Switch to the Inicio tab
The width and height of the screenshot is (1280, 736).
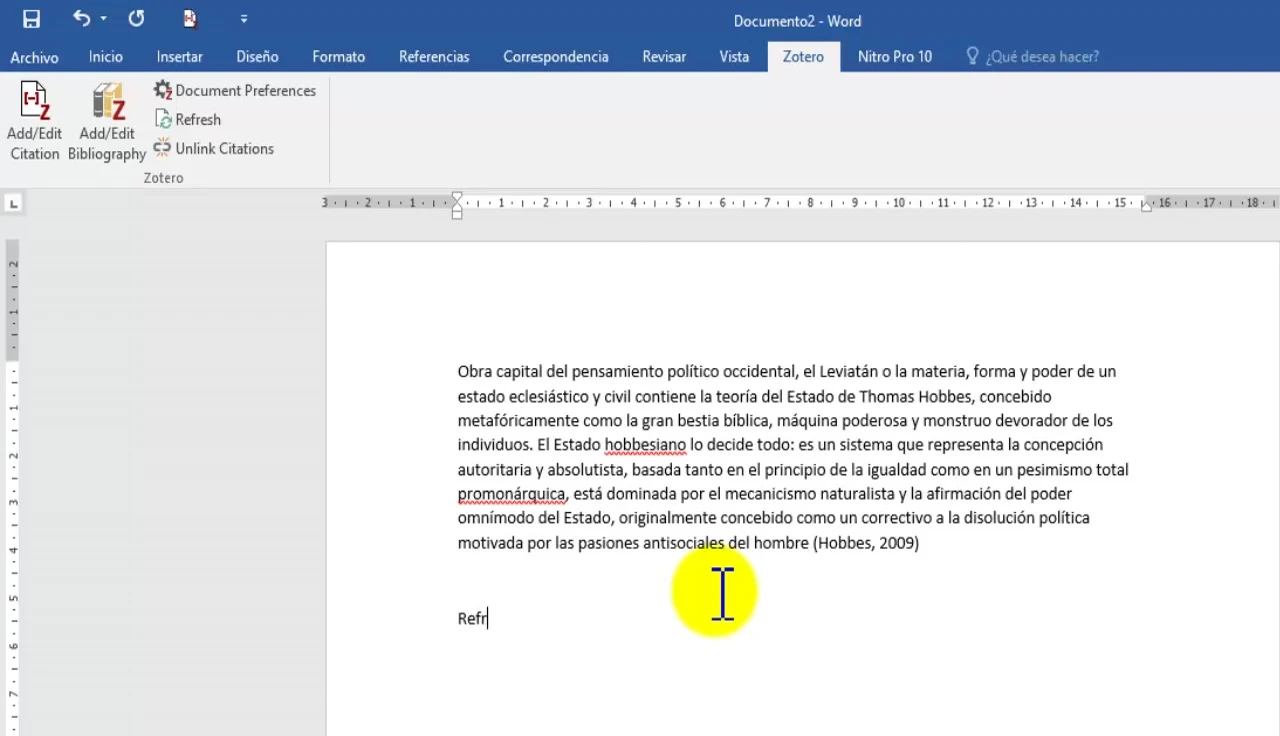pyautogui.click(x=105, y=57)
